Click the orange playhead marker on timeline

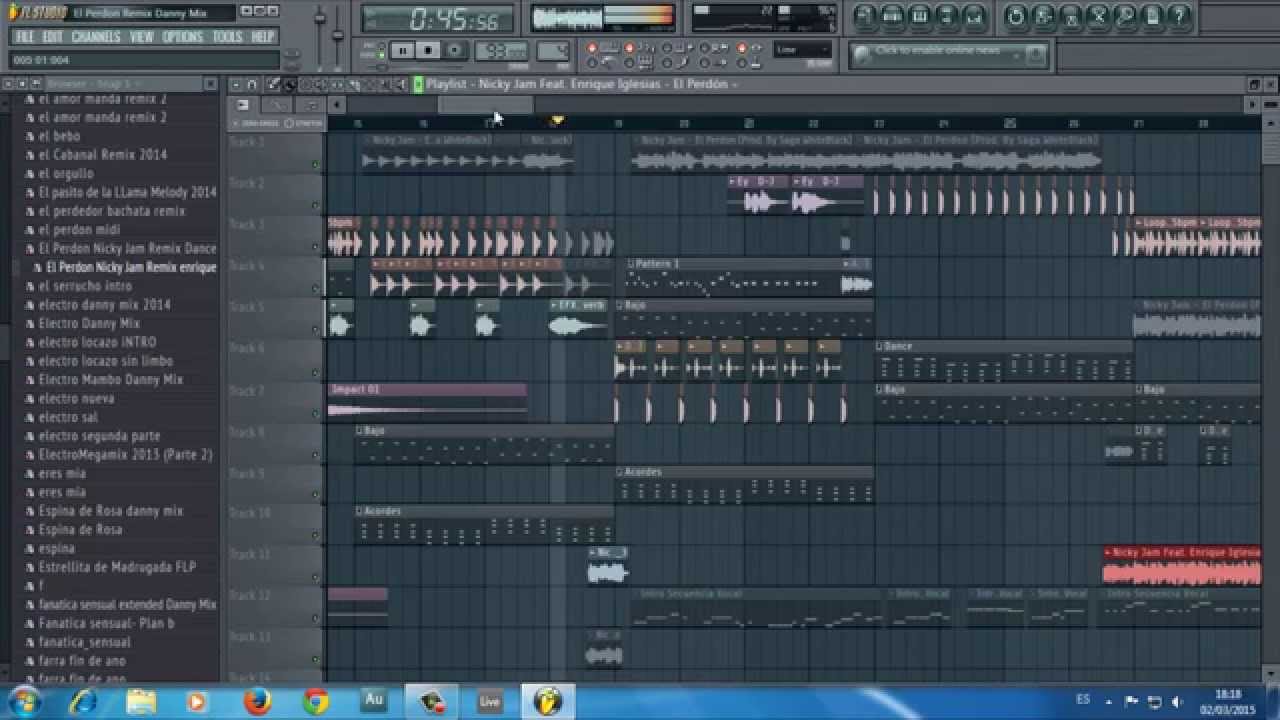(557, 120)
